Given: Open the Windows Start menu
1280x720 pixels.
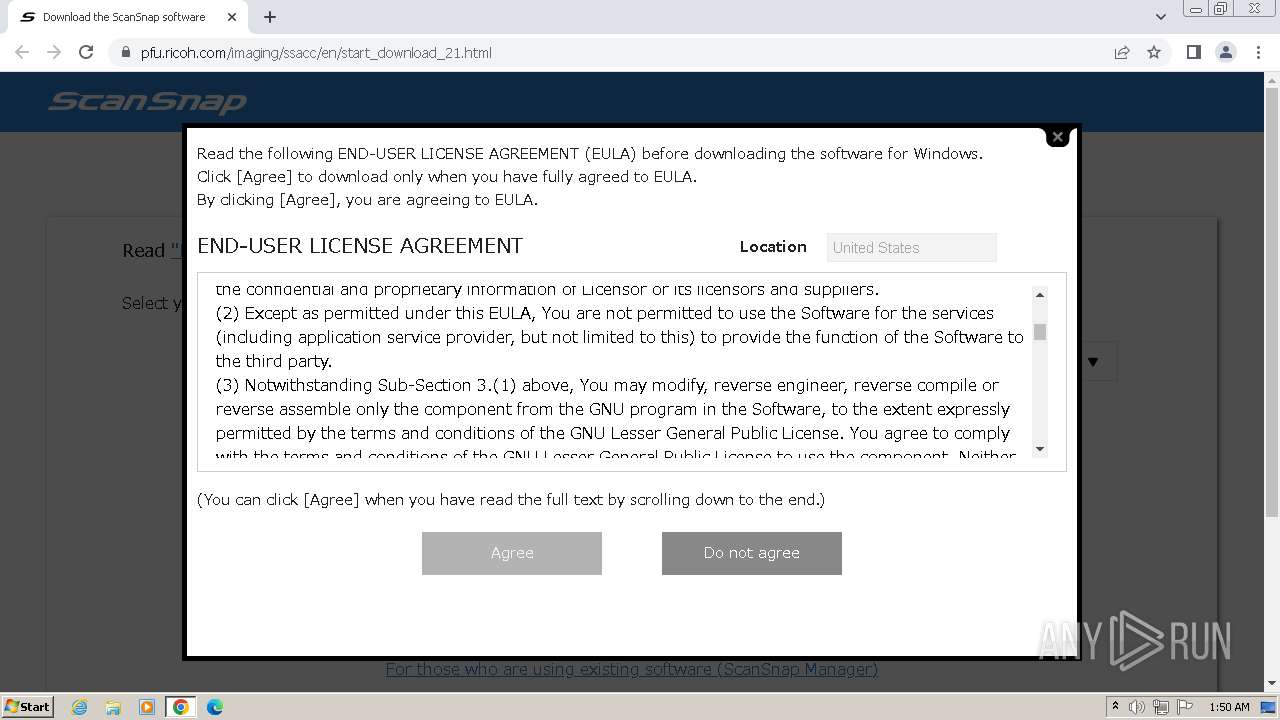Looking at the screenshot, I should click(x=28, y=707).
